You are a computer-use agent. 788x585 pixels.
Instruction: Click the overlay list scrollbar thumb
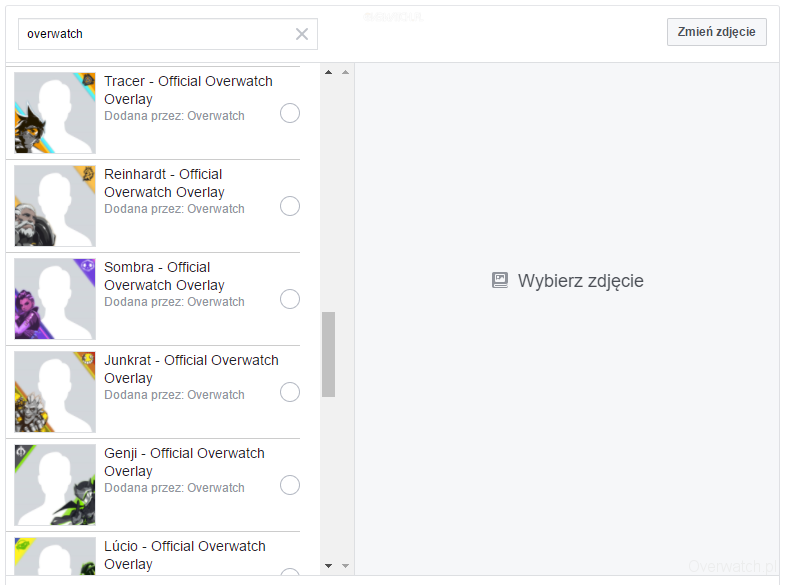tap(328, 354)
